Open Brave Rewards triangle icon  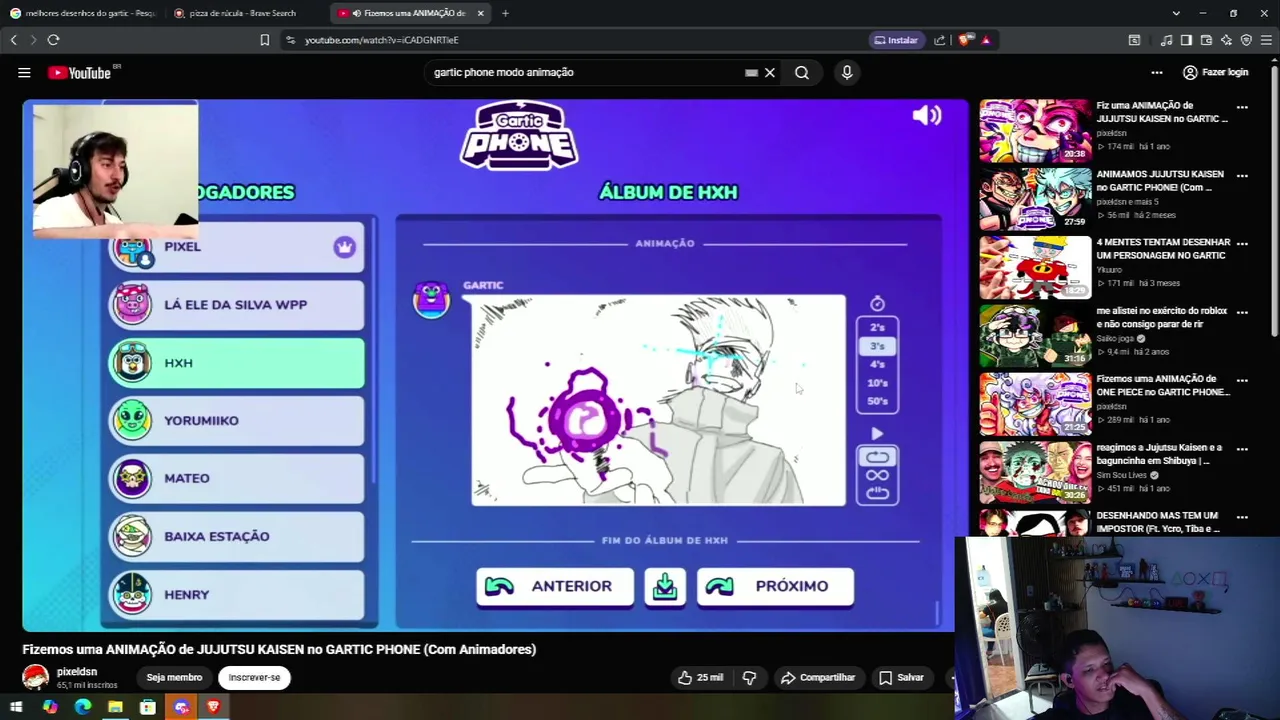click(x=986, y=40)
